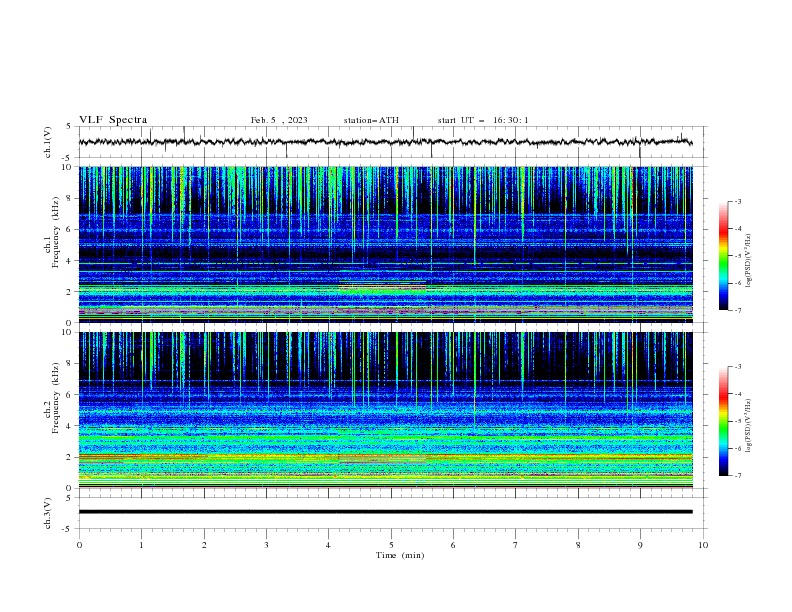The image size is (792, 612).
Task: Click the lower colorbar tick "-3"
Action: [738, 367]
